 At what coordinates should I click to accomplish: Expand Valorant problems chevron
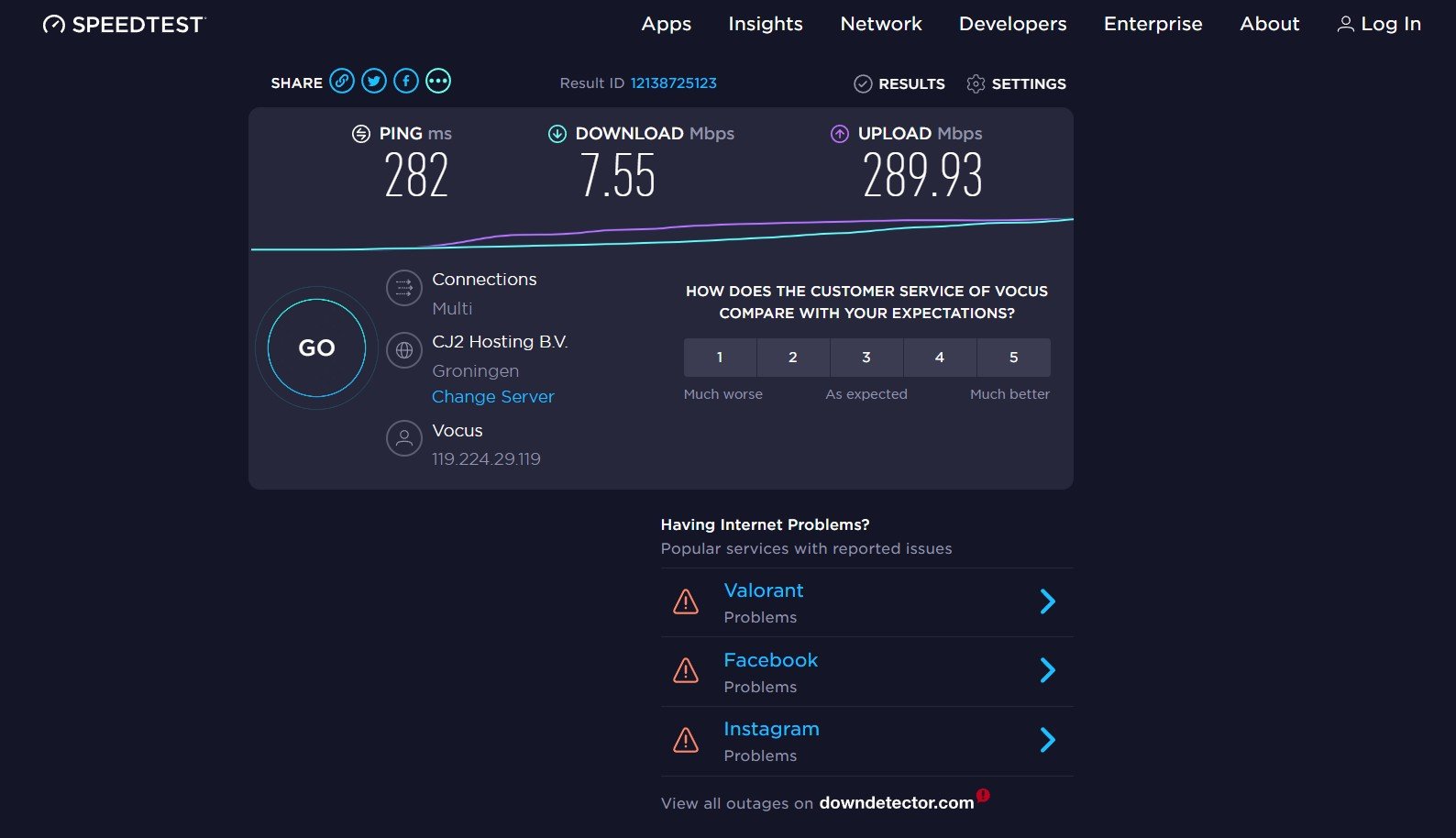[1048, 601]
